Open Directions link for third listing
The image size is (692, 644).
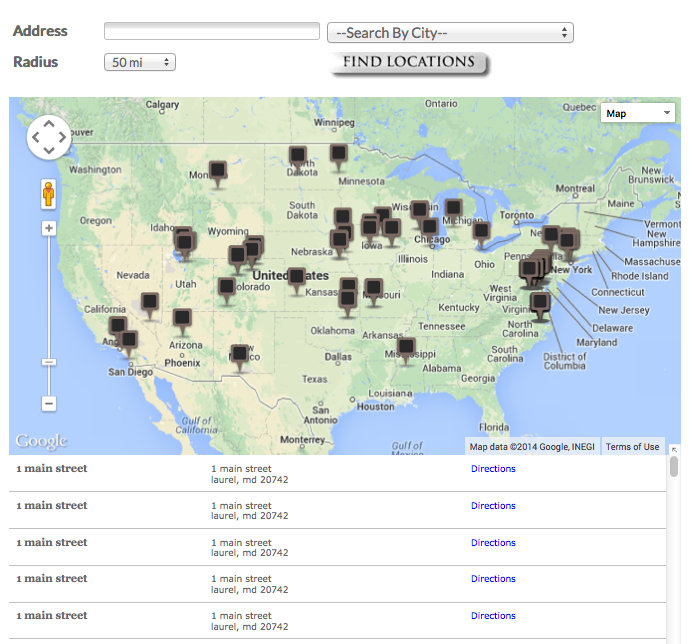pos(493,542)
